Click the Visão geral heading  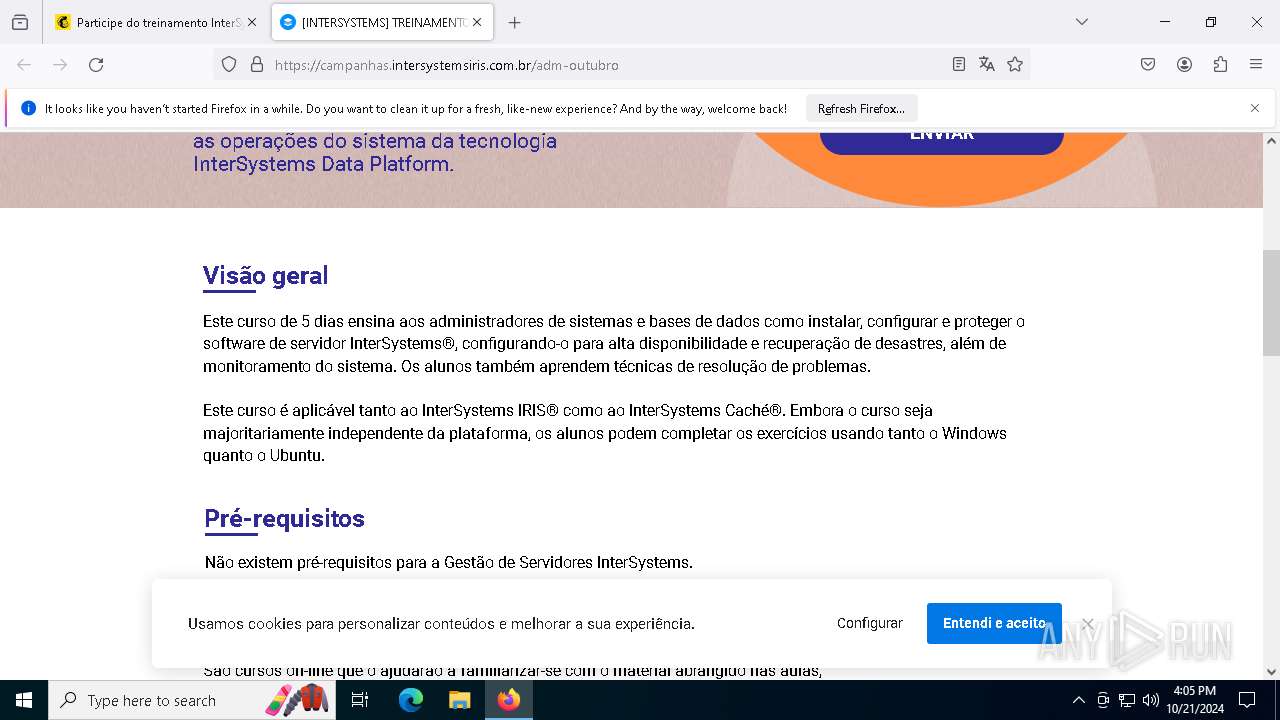[265, 275]
